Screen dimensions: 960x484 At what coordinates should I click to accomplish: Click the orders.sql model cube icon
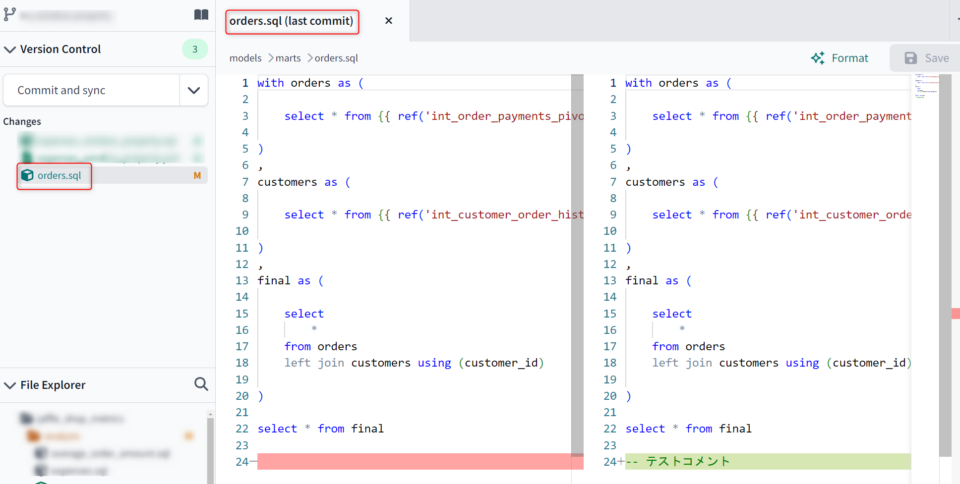(27, 176)
